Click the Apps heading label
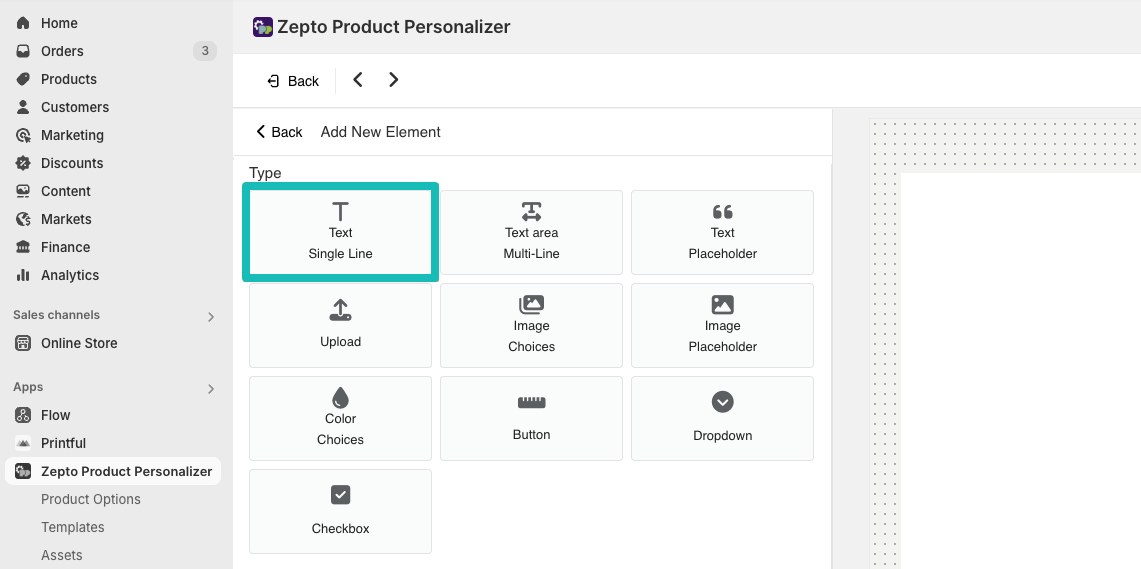This screenshot has width=1141, height=569. point(28,387)
